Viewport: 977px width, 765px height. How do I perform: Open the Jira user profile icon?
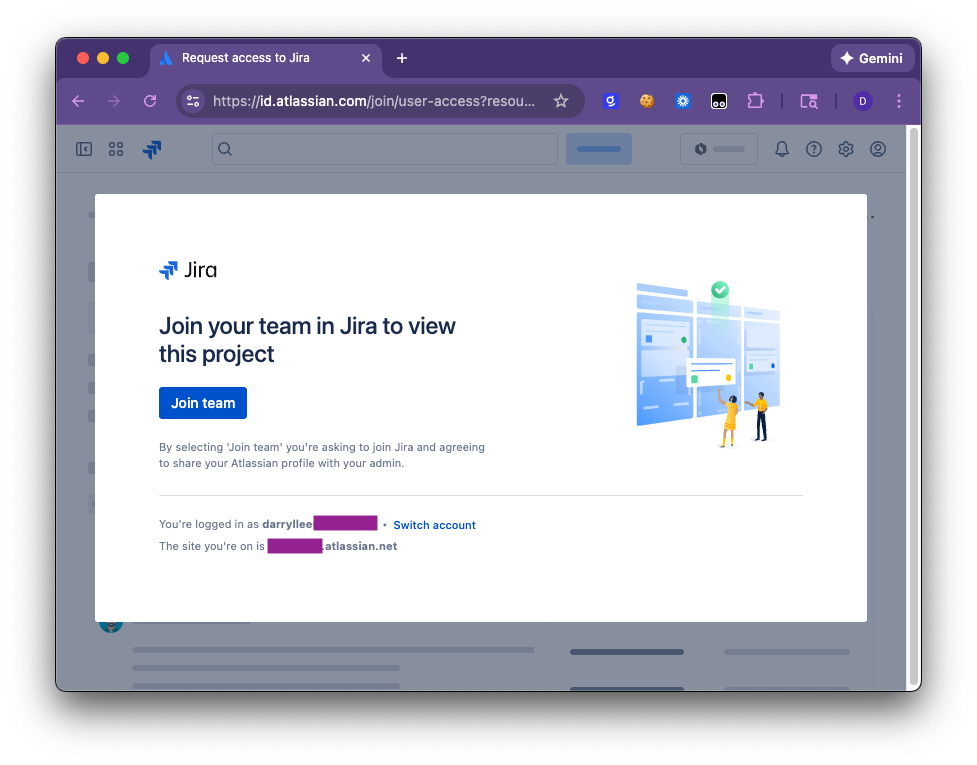click(878, 149)
